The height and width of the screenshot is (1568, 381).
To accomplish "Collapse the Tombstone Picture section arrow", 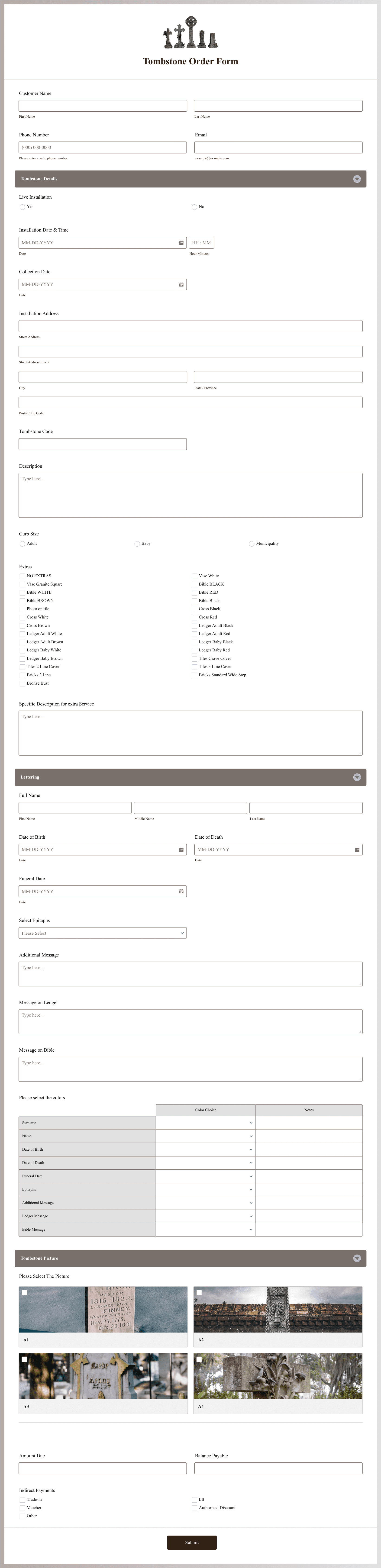I will point(357,1258).
